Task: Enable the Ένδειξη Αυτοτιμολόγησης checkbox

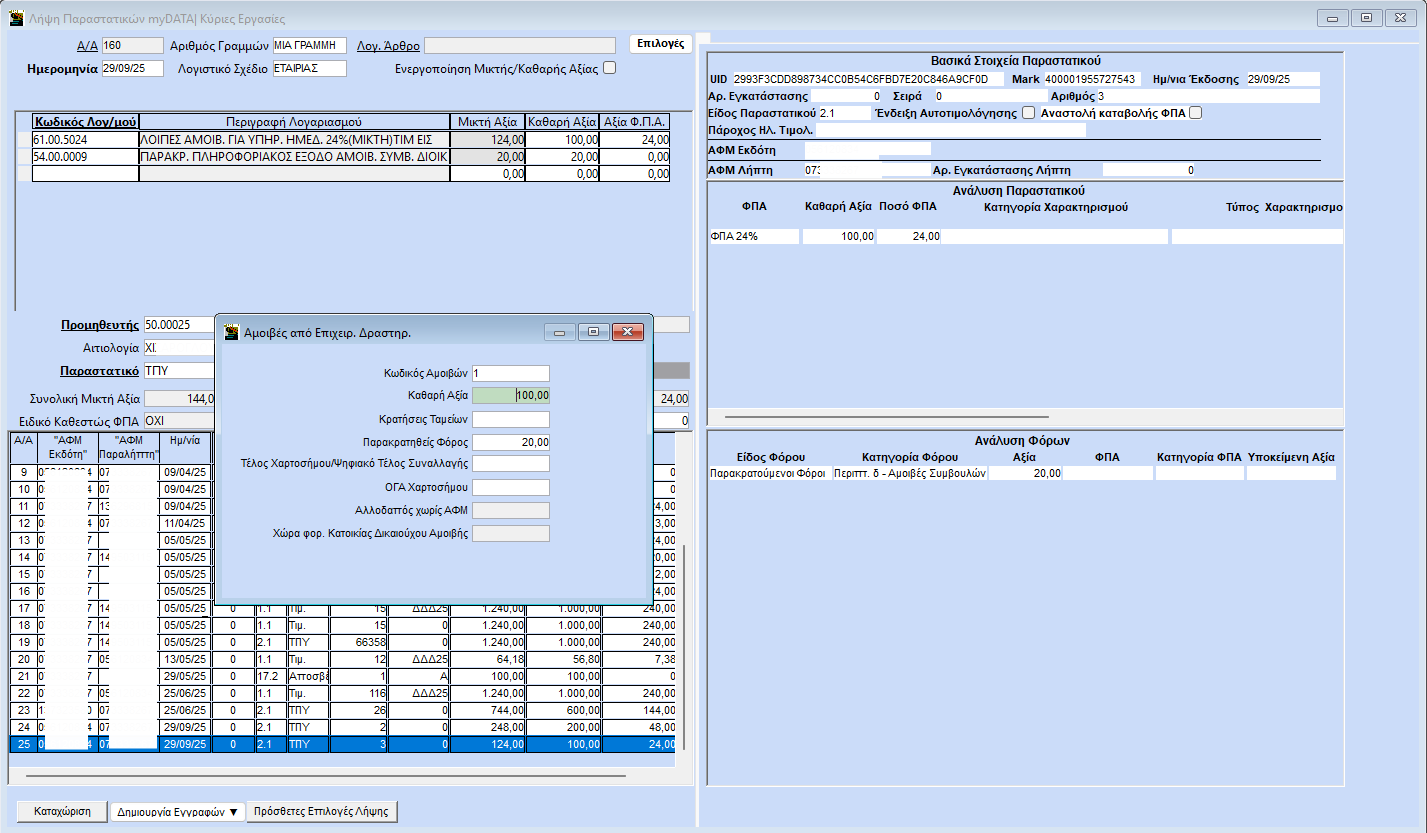Action: 1028,113
